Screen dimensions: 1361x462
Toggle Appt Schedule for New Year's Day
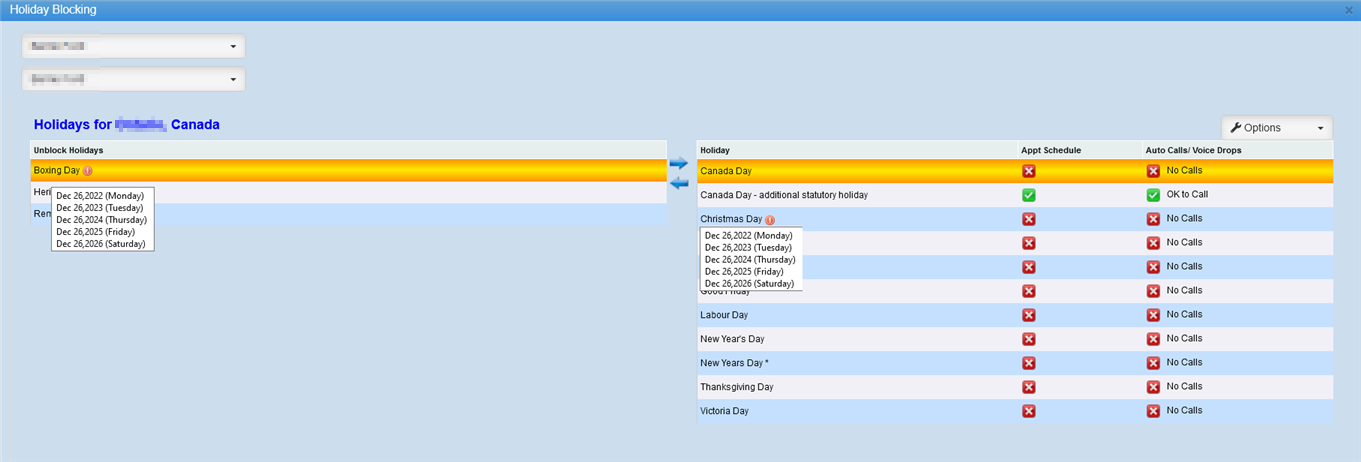point(1029,339)
